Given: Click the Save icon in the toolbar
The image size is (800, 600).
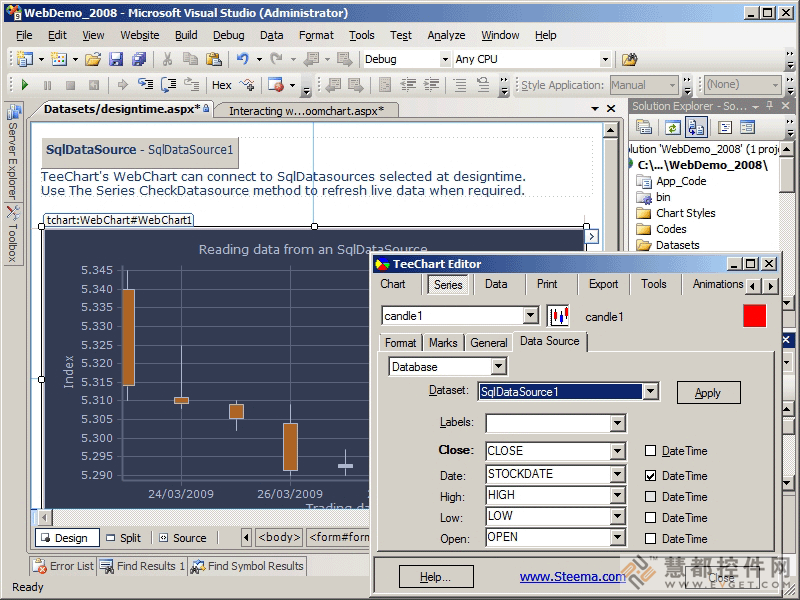Looking at the screenshot, I should click(116, 60).
